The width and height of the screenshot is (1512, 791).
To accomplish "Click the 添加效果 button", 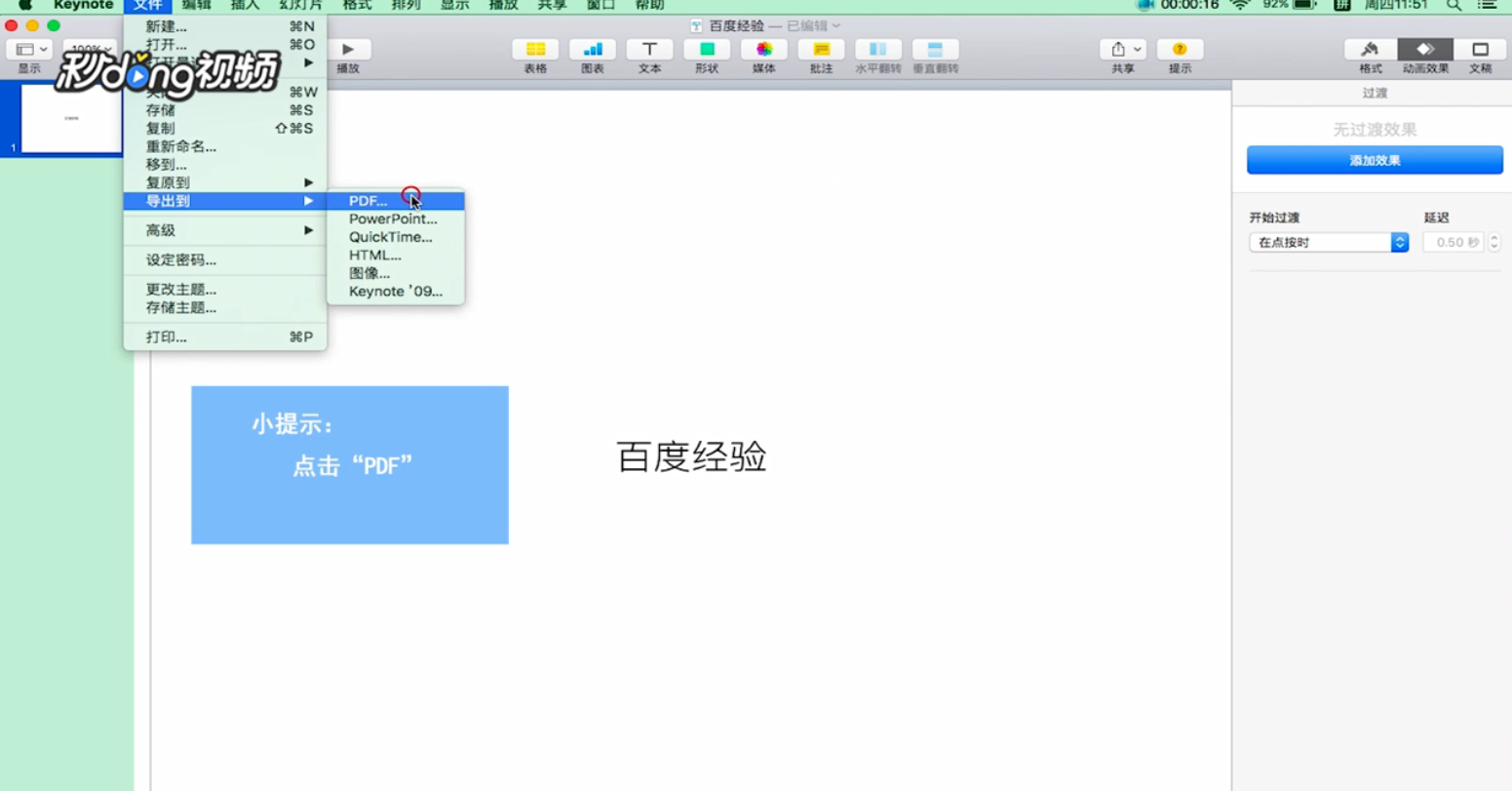I will pyautogui.click(x=1375, y=160).
